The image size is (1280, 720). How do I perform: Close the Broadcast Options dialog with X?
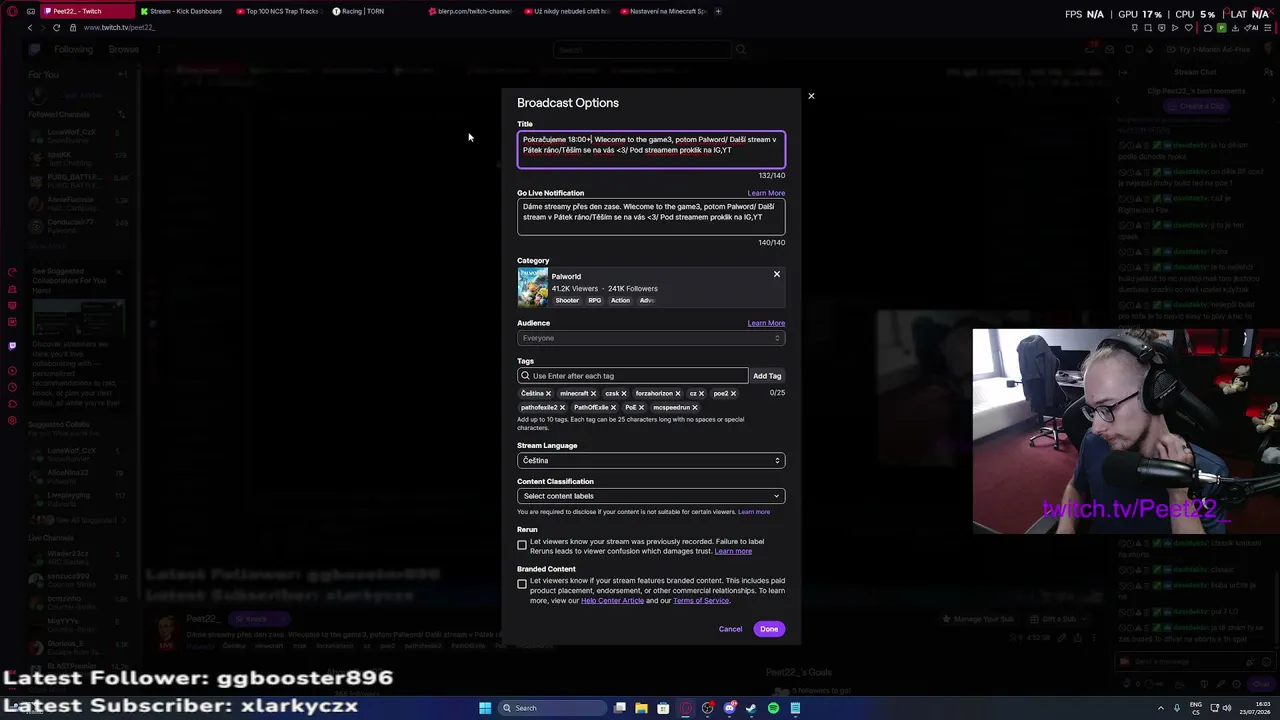pyautogui.click(x=811, y=96)
